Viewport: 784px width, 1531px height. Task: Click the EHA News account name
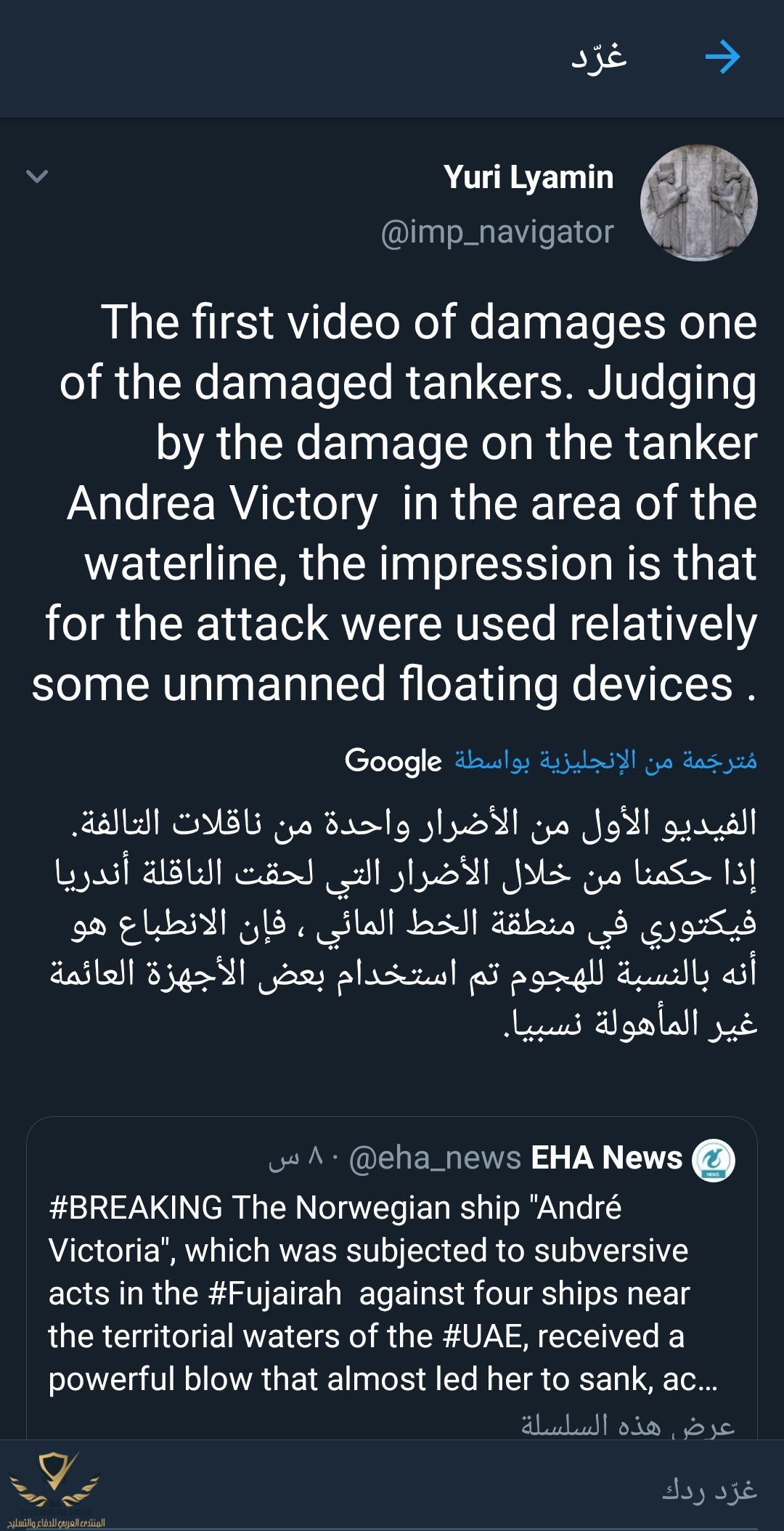pos(606,1158)
